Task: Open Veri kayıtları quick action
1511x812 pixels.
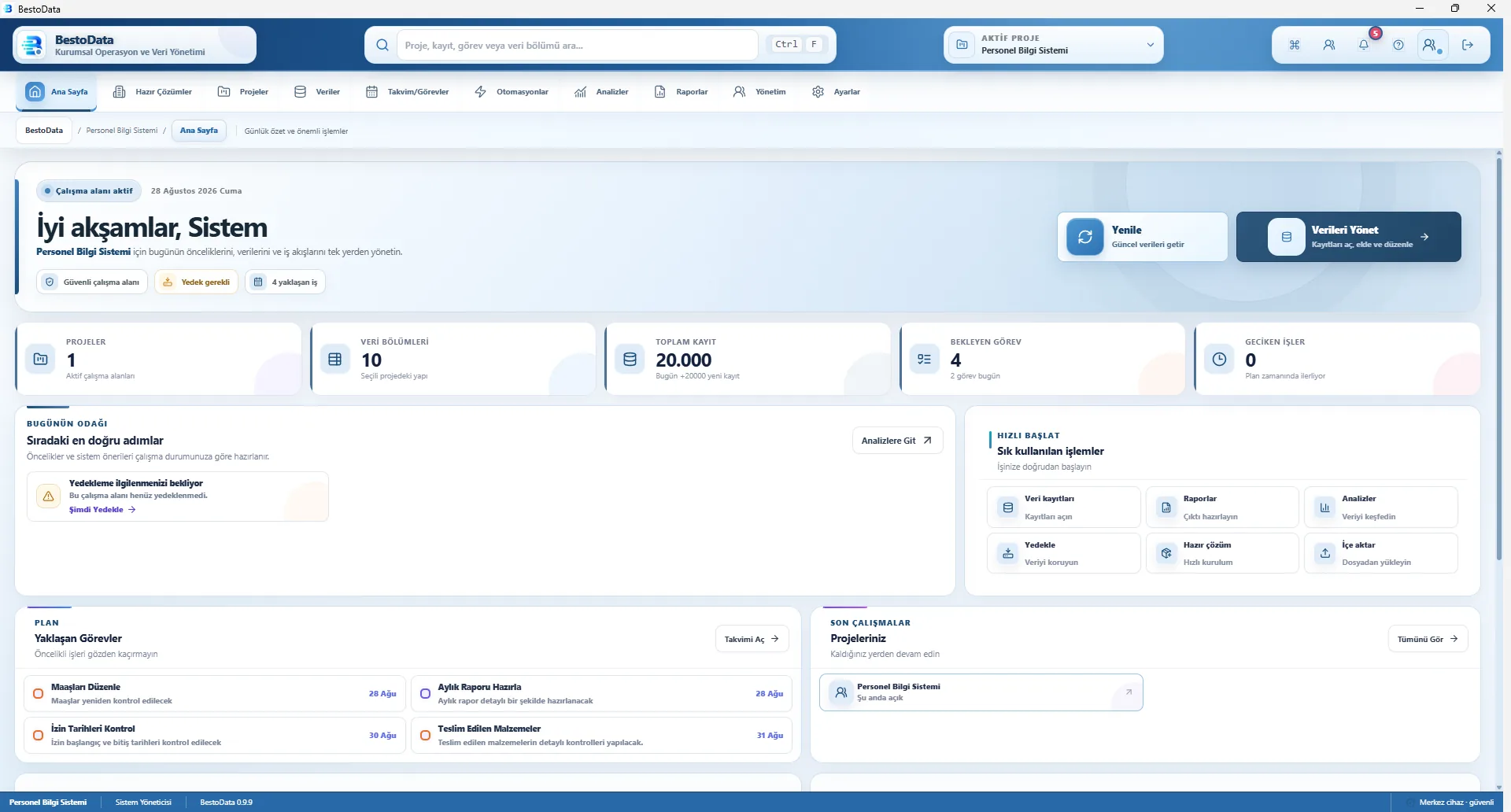Action: pos(1063,507)
